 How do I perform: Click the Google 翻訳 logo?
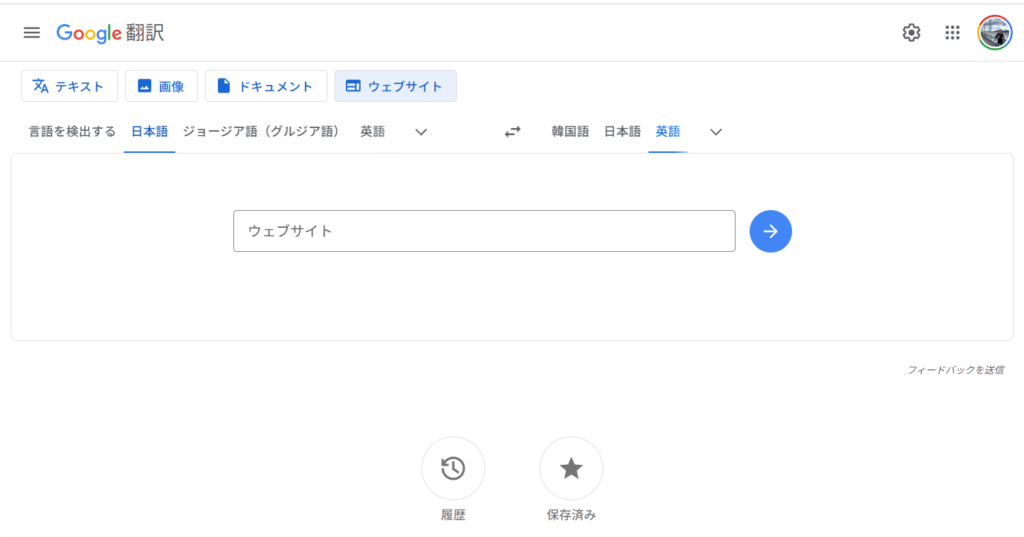[110, 32]
